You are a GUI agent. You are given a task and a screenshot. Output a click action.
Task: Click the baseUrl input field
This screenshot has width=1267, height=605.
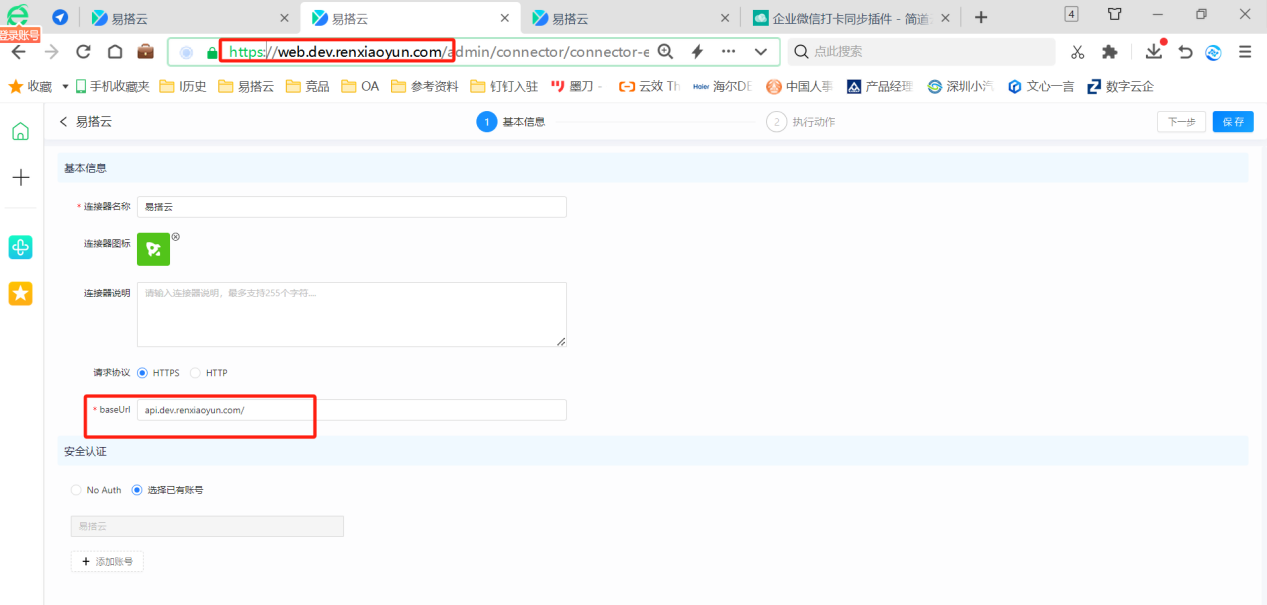pos(352,410)
